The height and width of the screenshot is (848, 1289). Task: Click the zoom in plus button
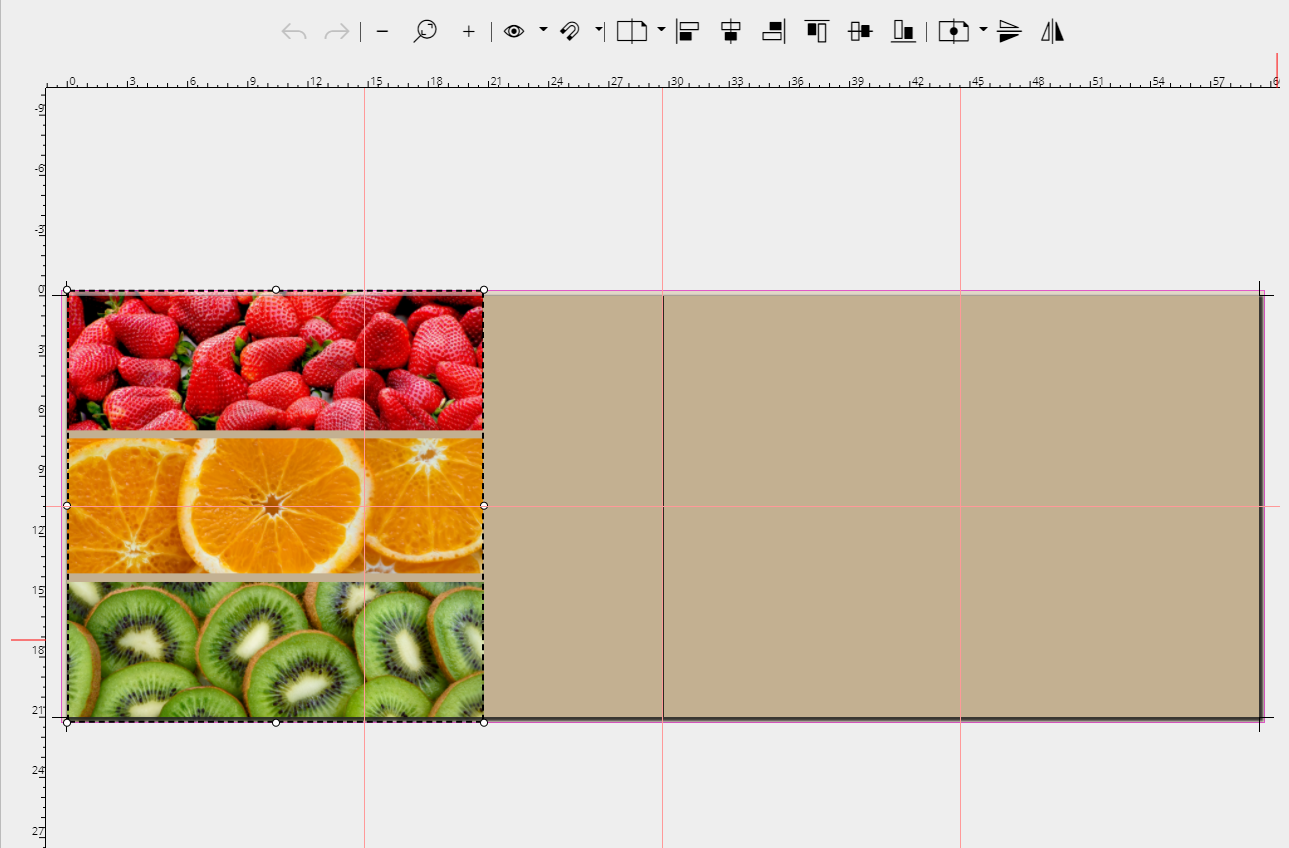pyautogui.click(x=468, y=31)
